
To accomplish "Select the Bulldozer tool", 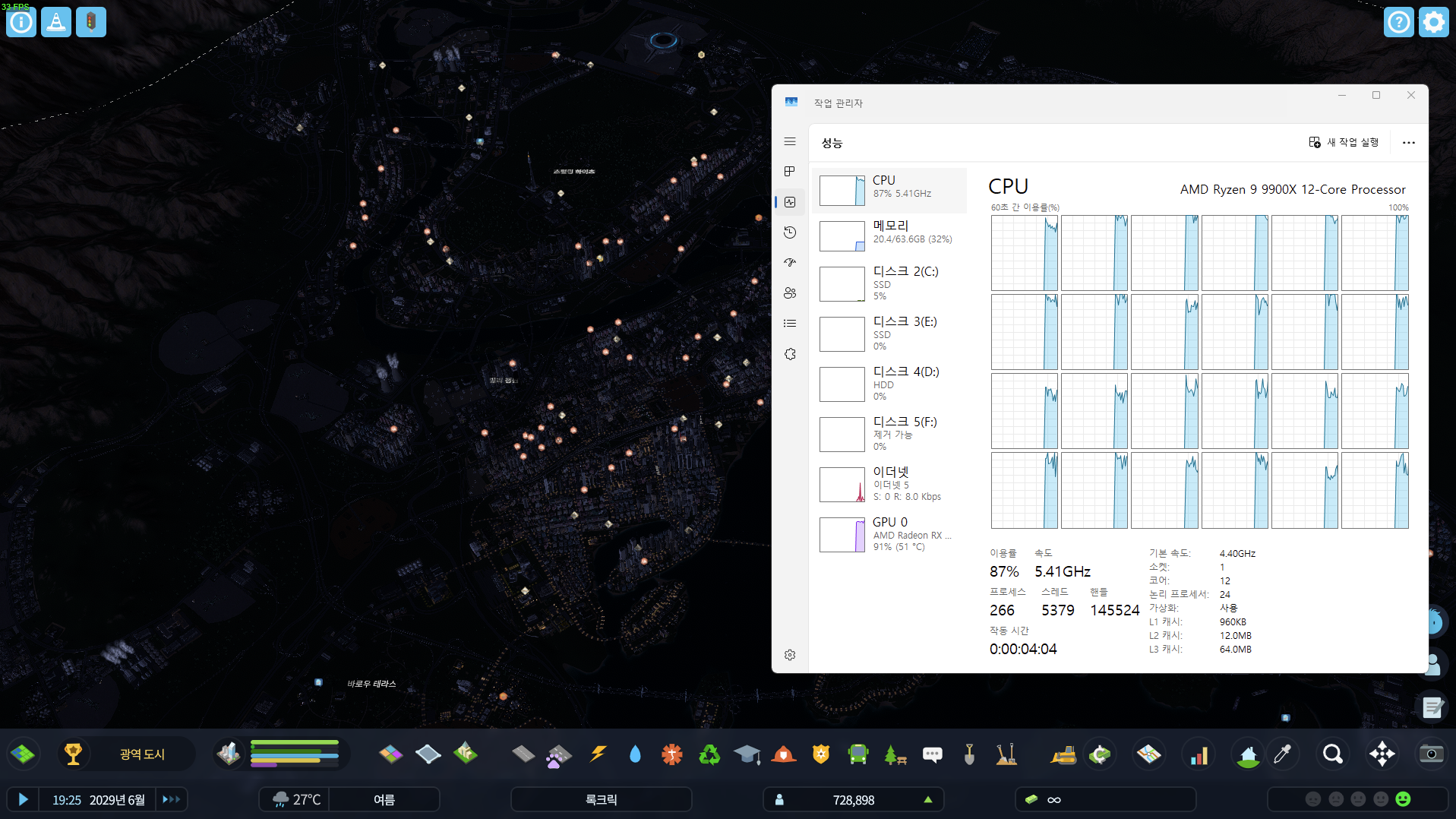I will [x=1063, y=754].
